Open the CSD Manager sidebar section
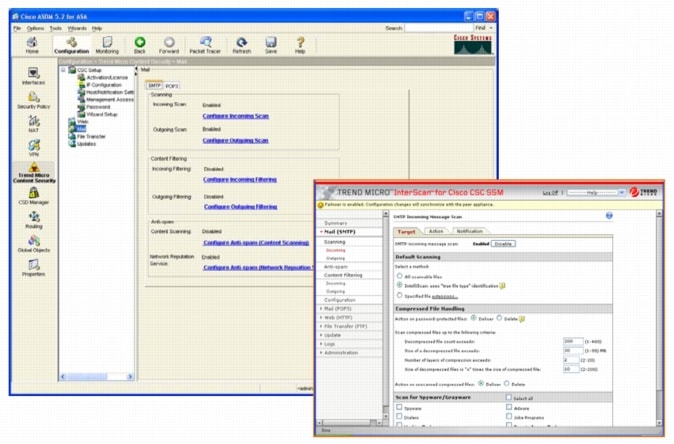The image size is (674, 444). click(34, 196)
